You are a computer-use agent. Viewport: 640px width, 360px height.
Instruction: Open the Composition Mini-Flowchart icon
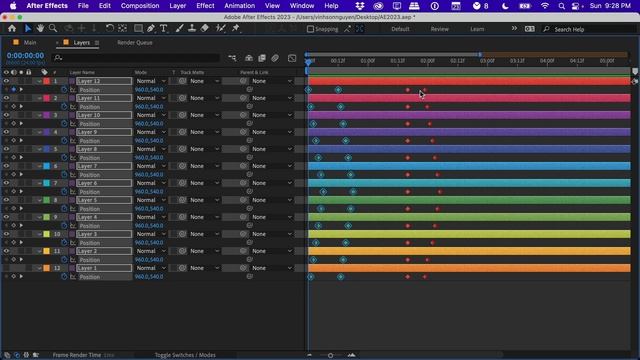coord(232,58)
